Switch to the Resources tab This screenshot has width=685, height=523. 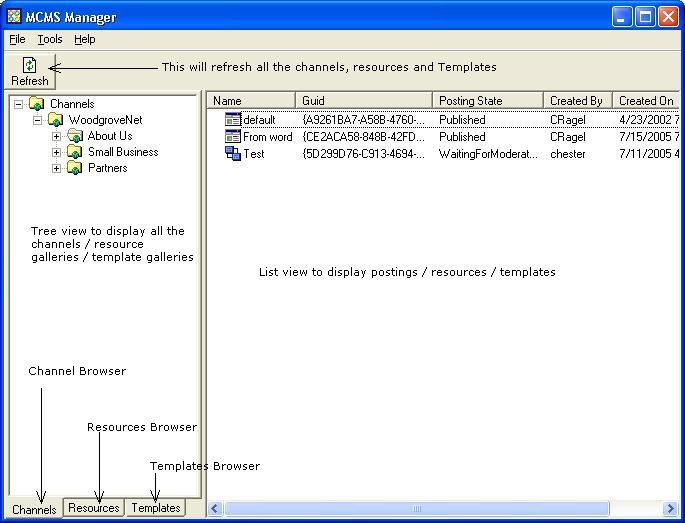94,508
